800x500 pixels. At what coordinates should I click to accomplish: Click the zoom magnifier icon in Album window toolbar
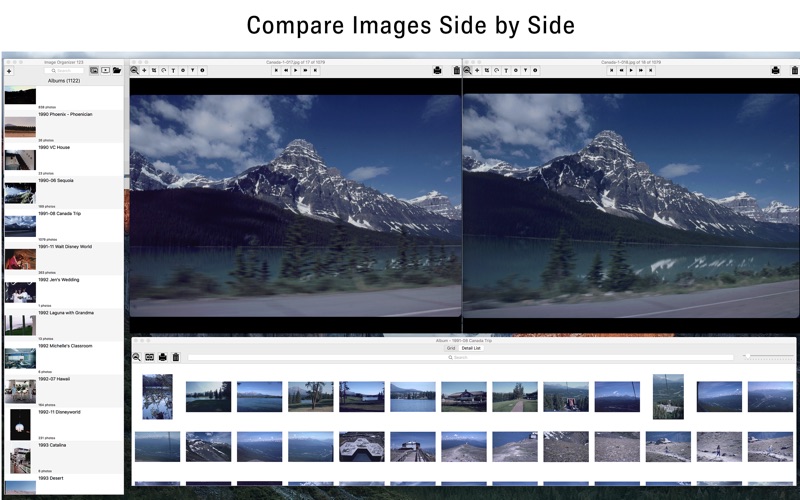136,357
